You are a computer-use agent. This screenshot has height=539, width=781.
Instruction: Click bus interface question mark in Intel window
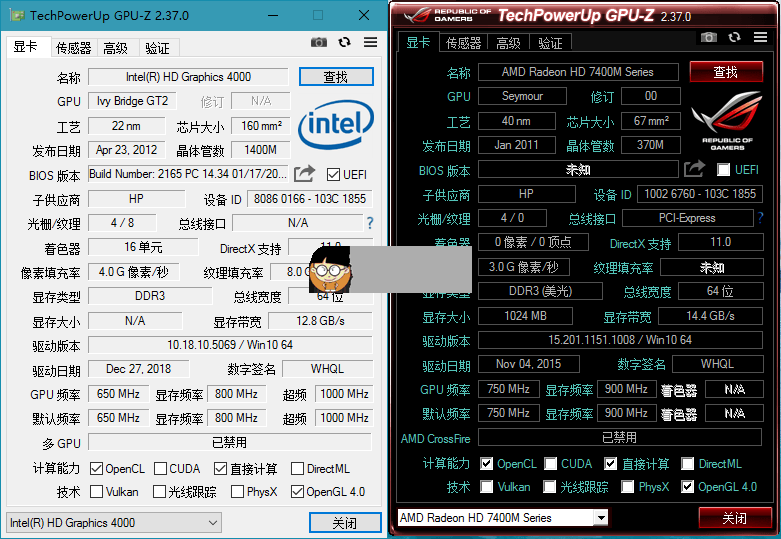[370, 223]
